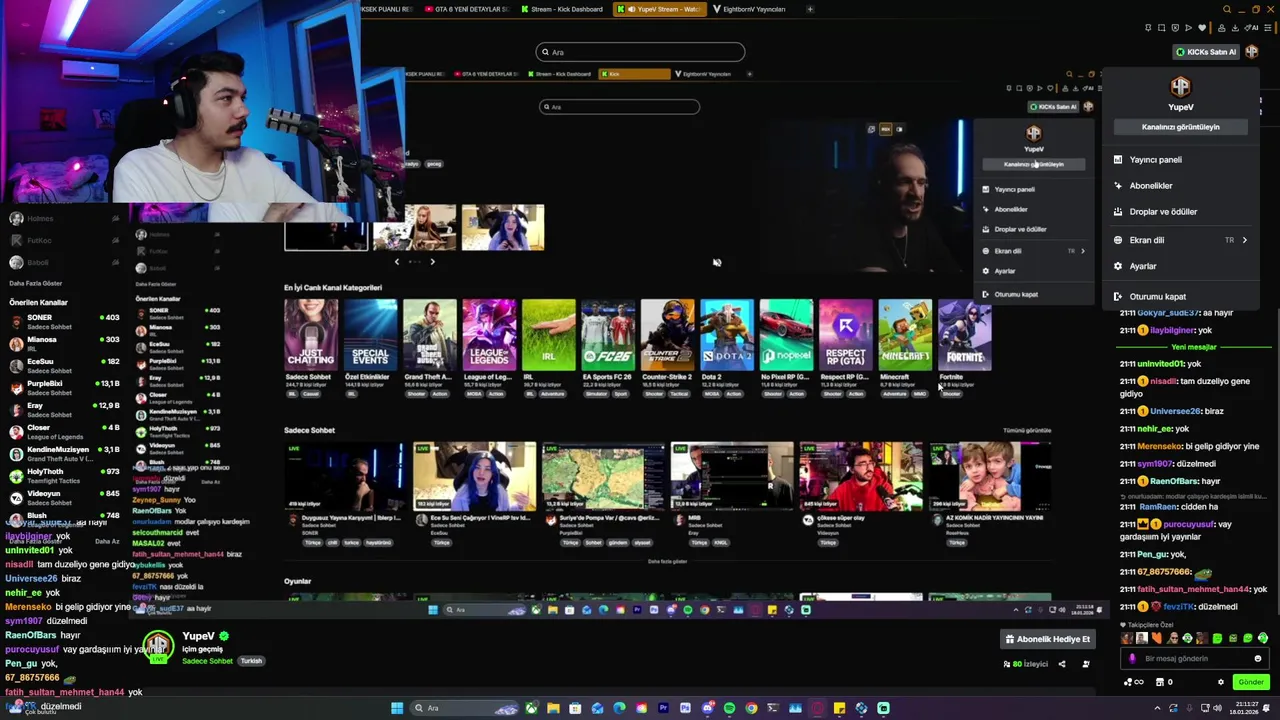Click Tümünü görüntüle next to Sadece Sohbet

(x=1027, y=431)
